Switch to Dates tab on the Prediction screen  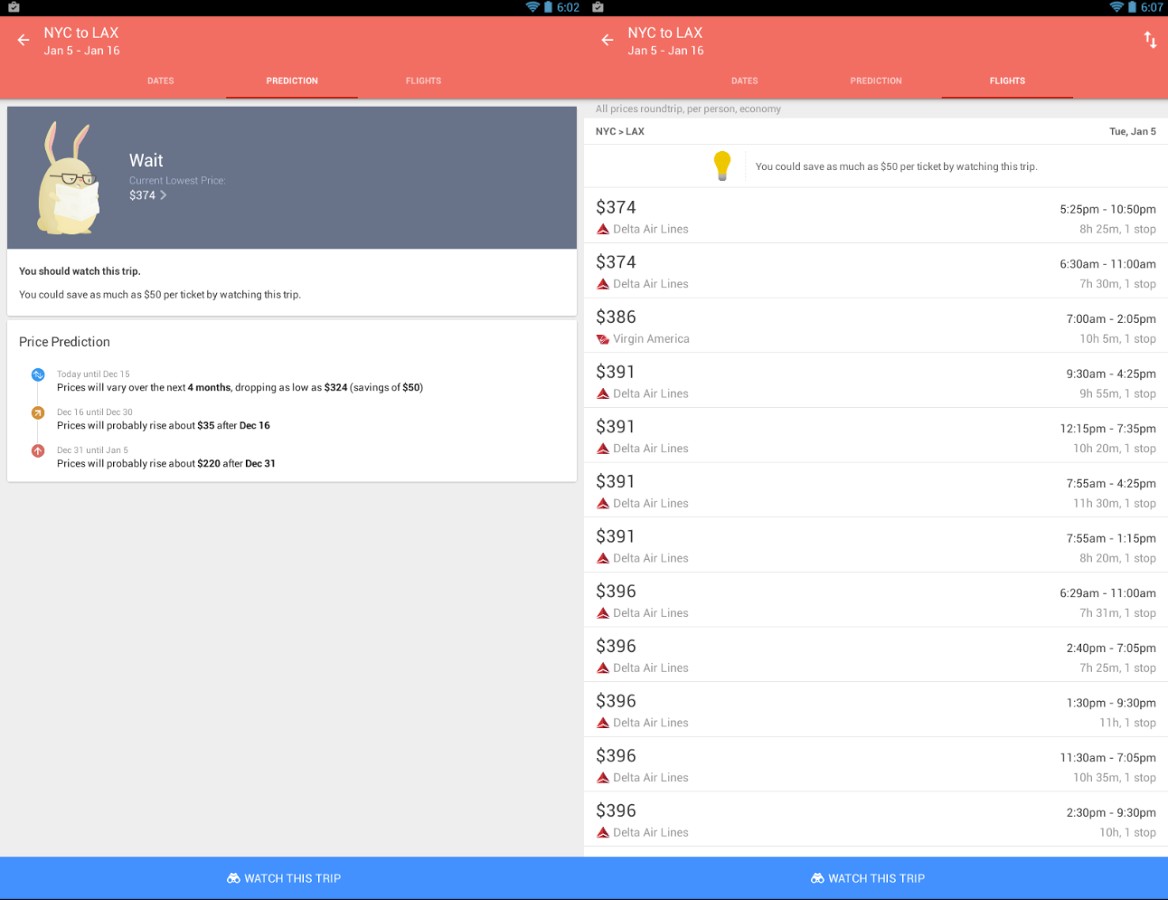(x=160, y=81)
